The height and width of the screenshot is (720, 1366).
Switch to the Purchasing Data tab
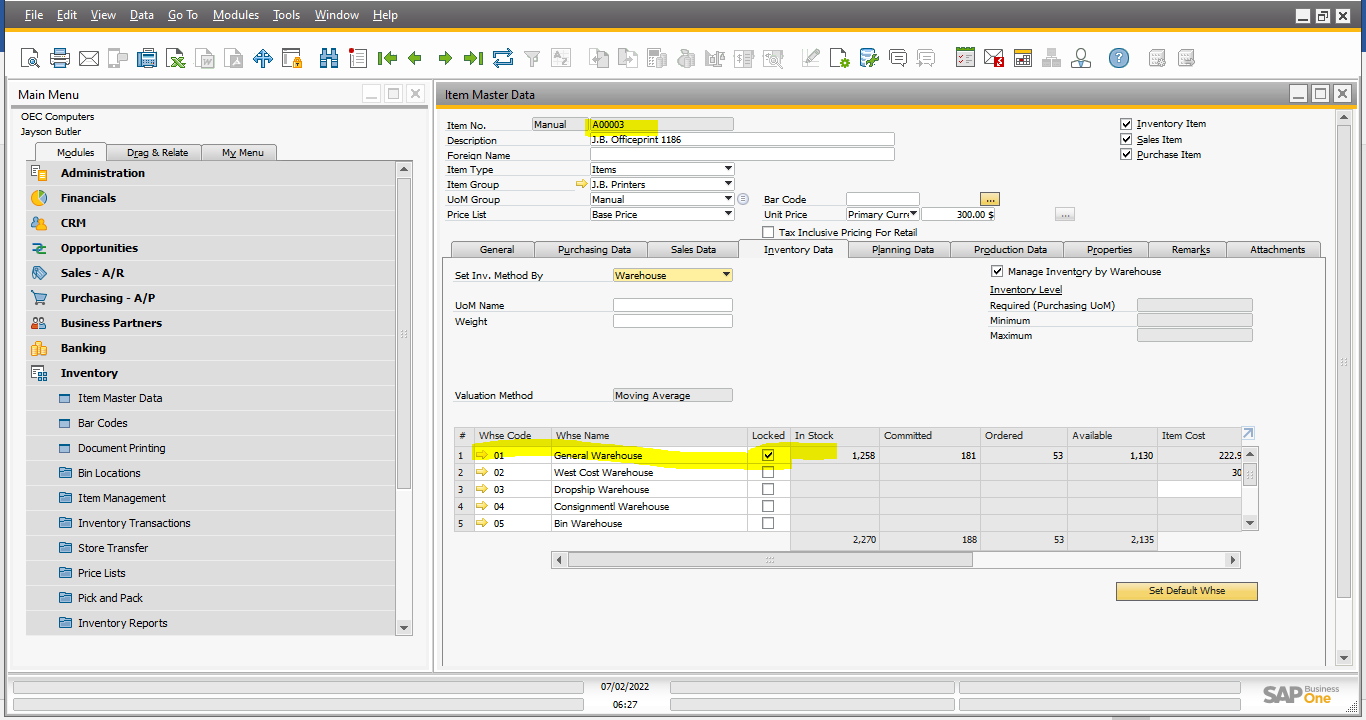[x=593, y=249]
